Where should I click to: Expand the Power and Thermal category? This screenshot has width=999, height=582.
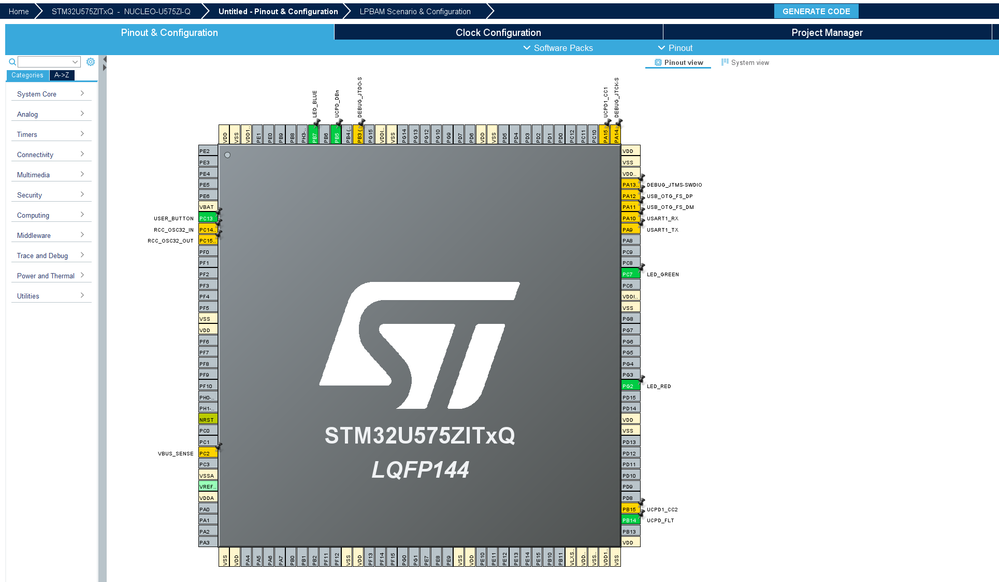coord(50,276)
